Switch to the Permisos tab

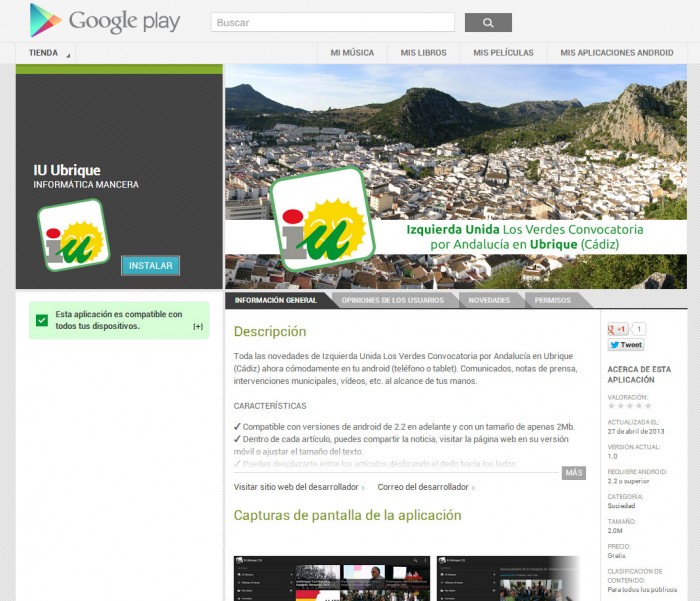(x=553, y=300)
